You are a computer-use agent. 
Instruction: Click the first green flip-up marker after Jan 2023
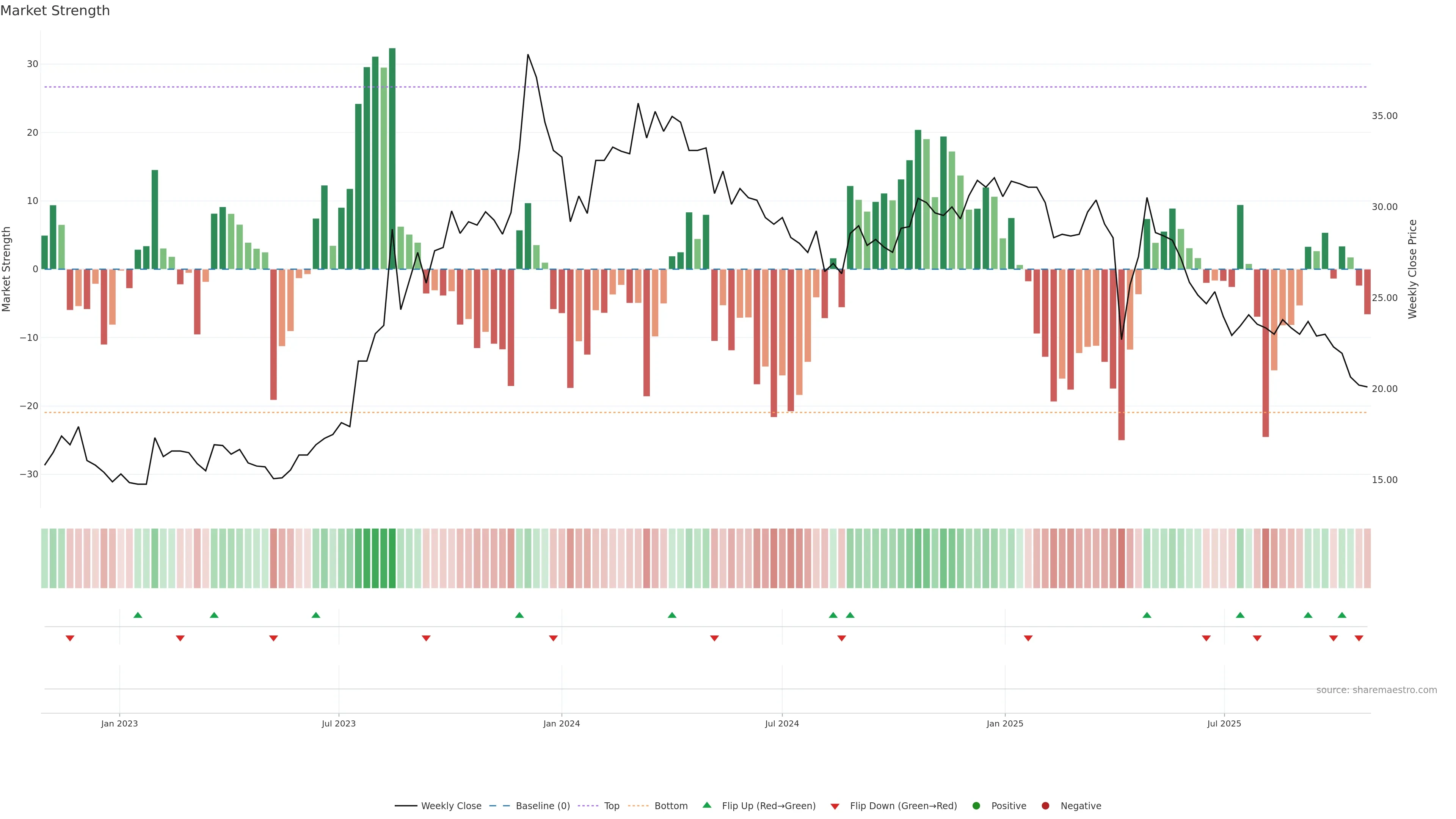click(138, 615)
